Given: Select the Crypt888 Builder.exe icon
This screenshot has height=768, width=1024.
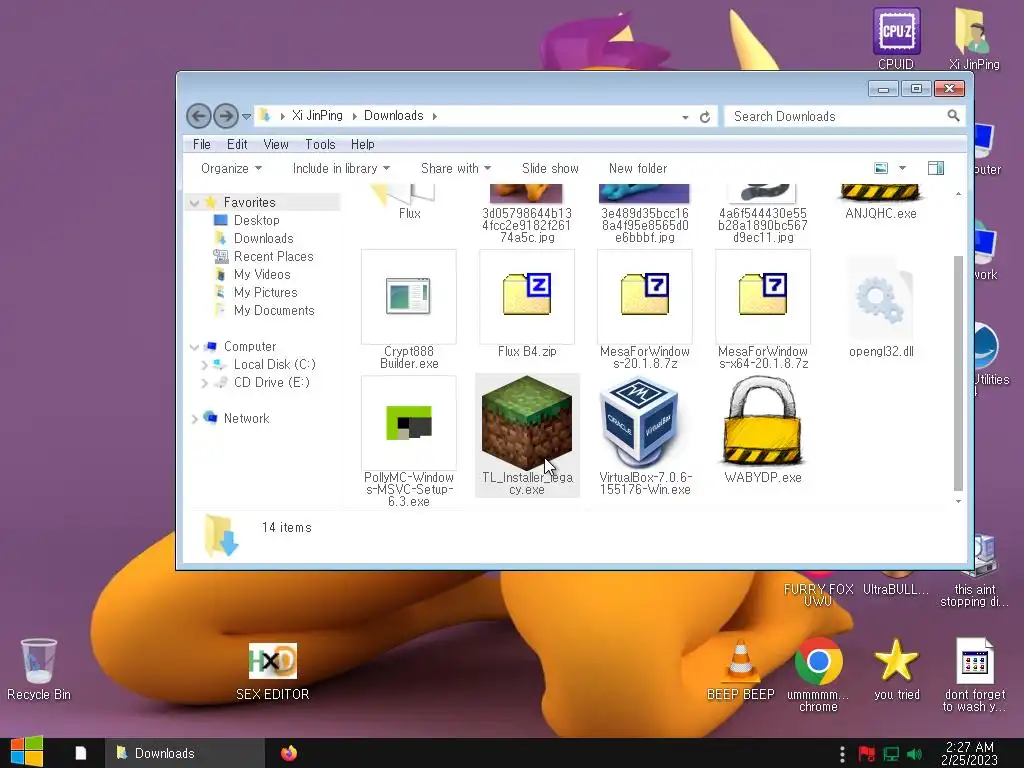Looking at the screenshot, I should (409, 296).
